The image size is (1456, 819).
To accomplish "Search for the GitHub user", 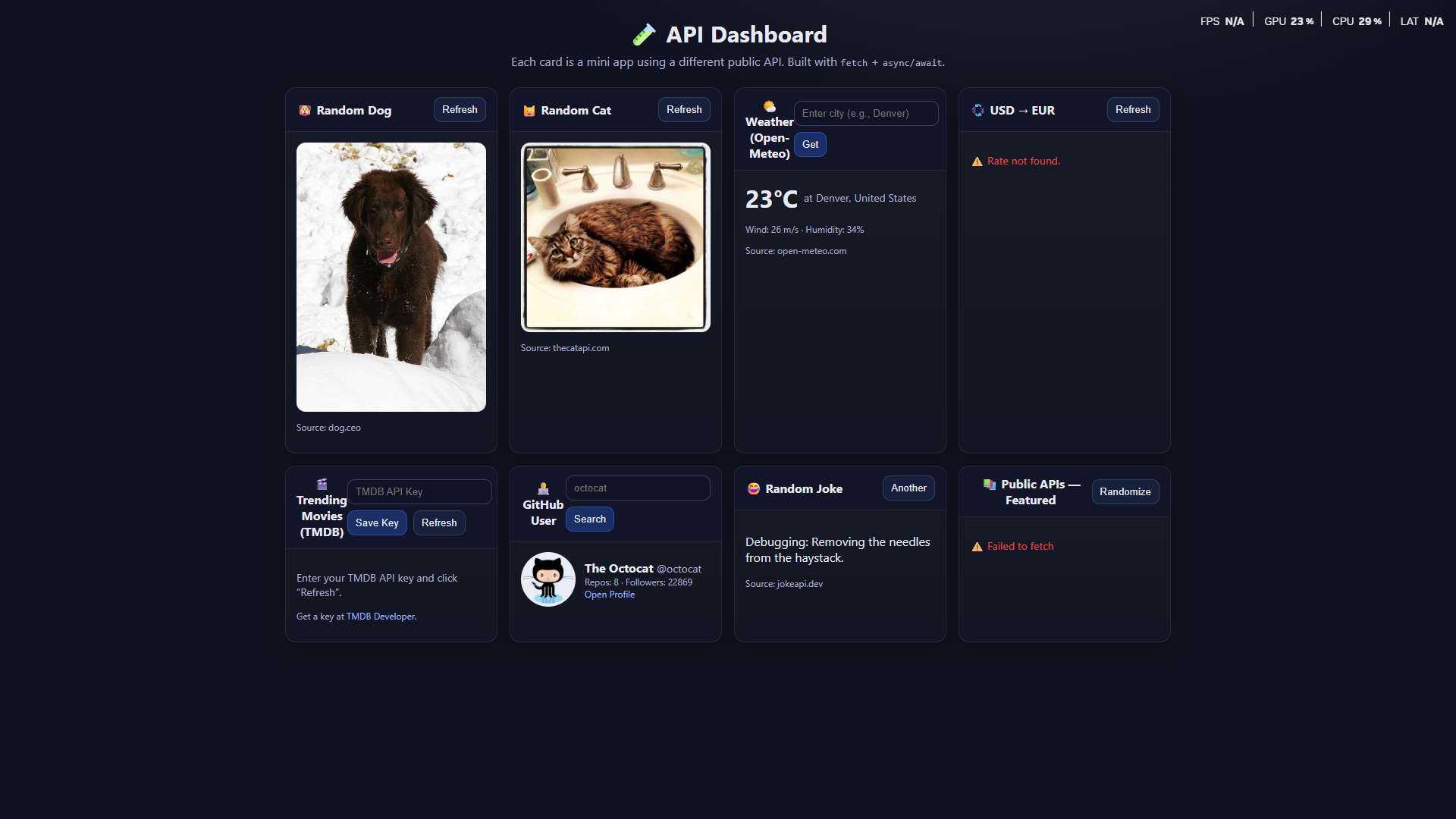I will 590,519.
